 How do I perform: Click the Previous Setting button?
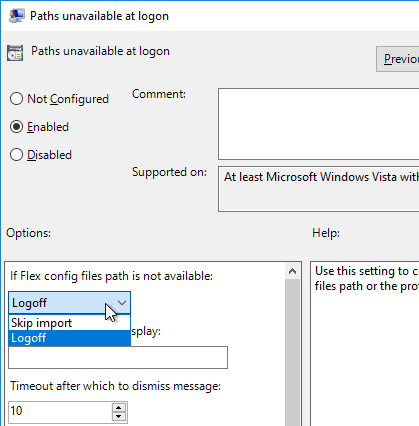(398, 59)
